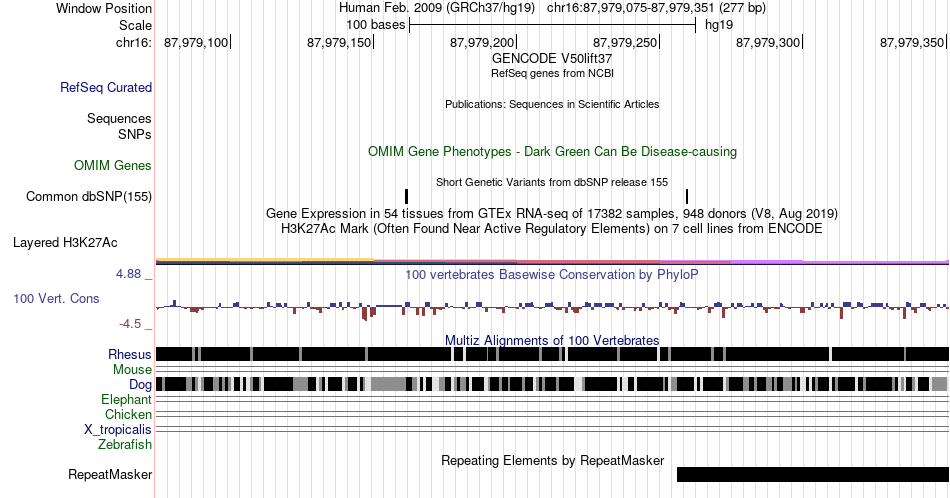The height and width of the screenshot is (498, 950).
Task: Click the 87,979,350 ruler position
Action: click(912, 42)
